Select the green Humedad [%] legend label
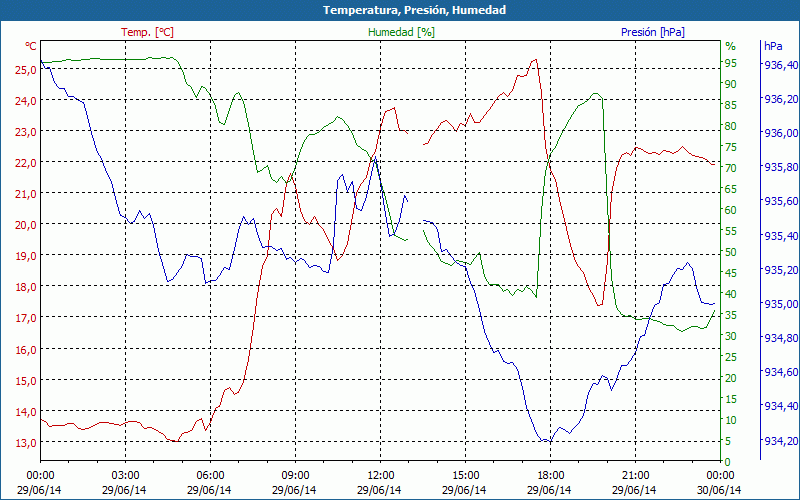 pos(402,32)
